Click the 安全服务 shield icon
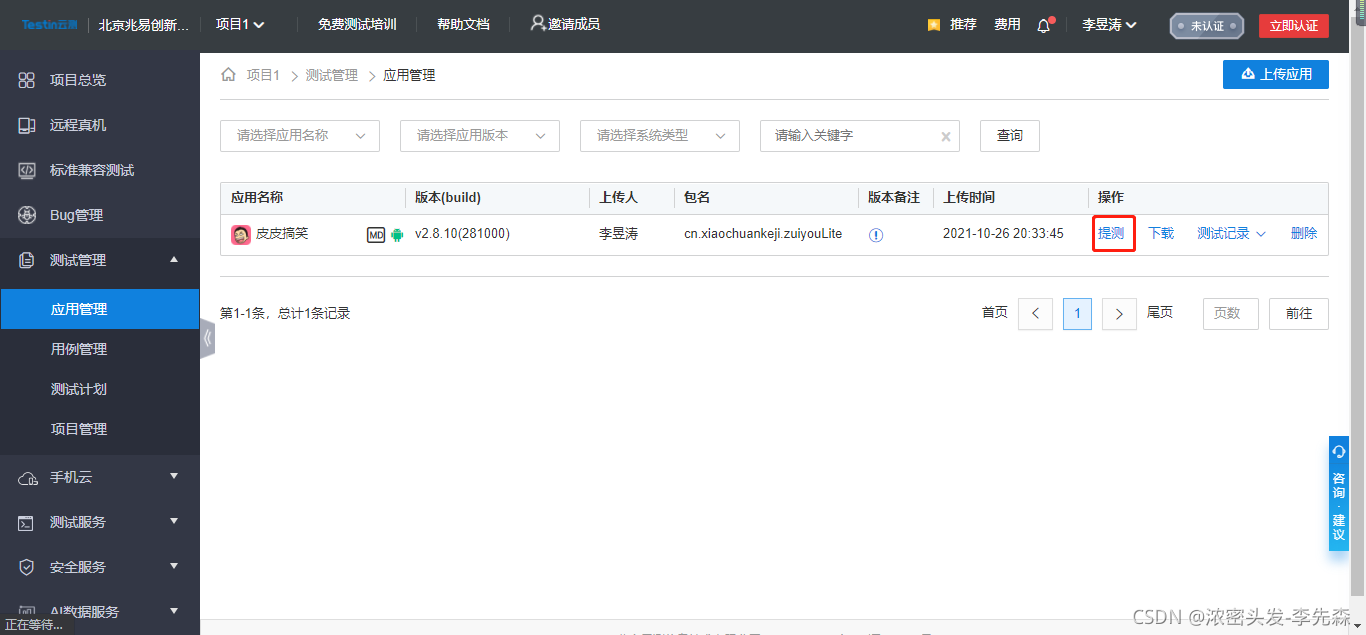Screen dimensions: 1366x635 click(x=27, y=567)
